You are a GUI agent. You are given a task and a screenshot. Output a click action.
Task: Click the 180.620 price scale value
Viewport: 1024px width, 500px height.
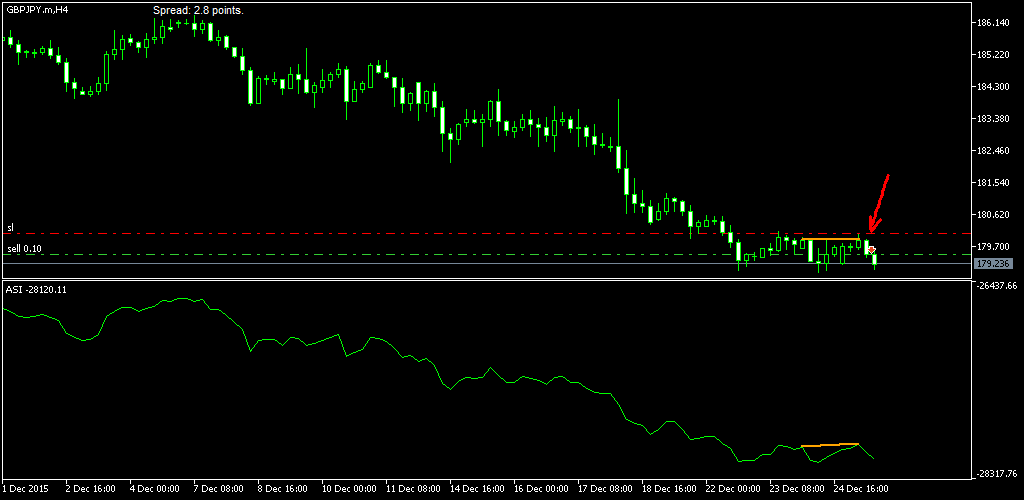point(993,215)
